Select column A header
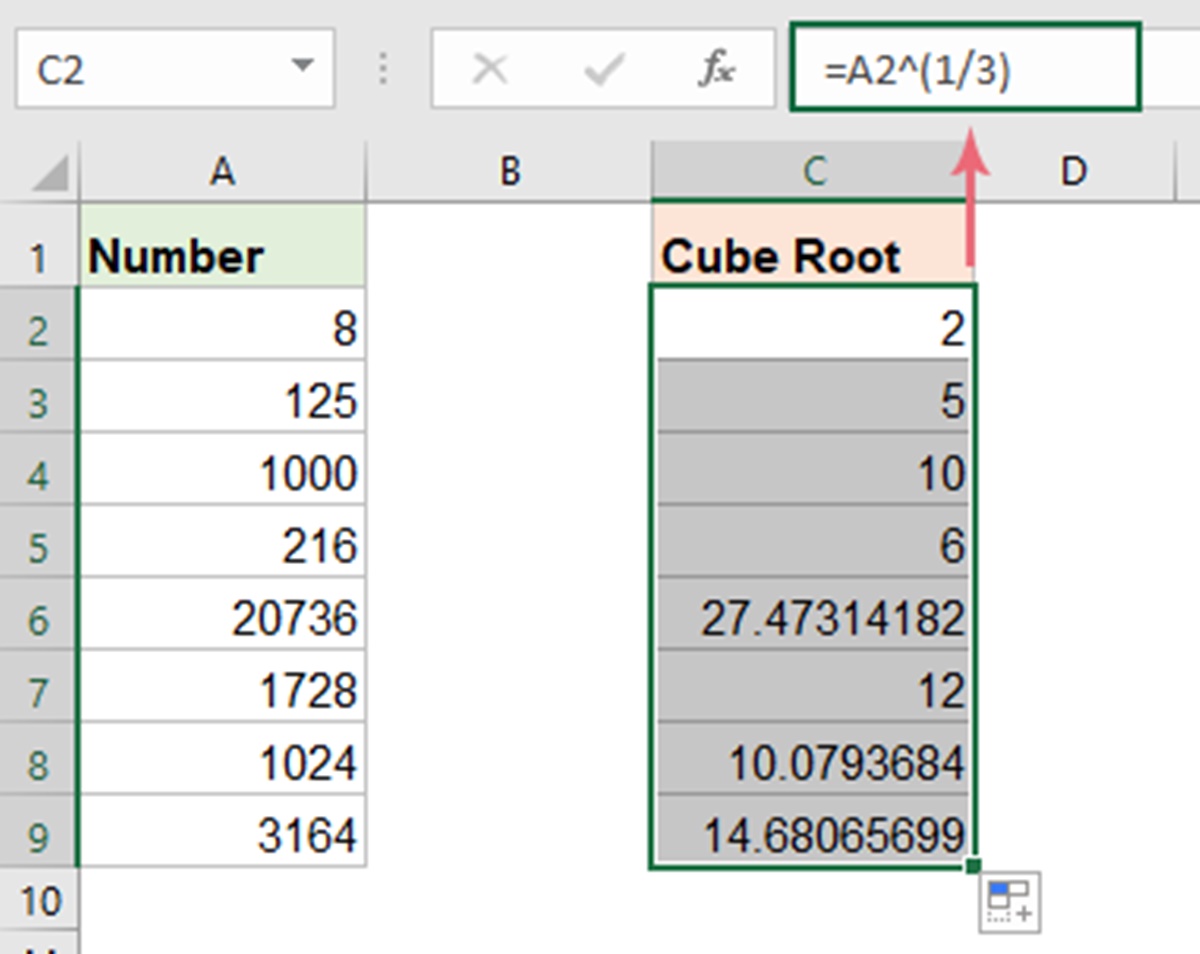Image resolution: width=1200 pixels, height=954 pixels. pyautogui.click(x=222, y=172)
